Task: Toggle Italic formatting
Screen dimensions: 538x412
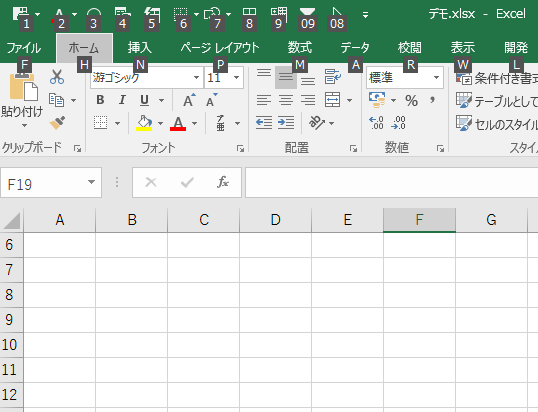Action: pos(122,100)
